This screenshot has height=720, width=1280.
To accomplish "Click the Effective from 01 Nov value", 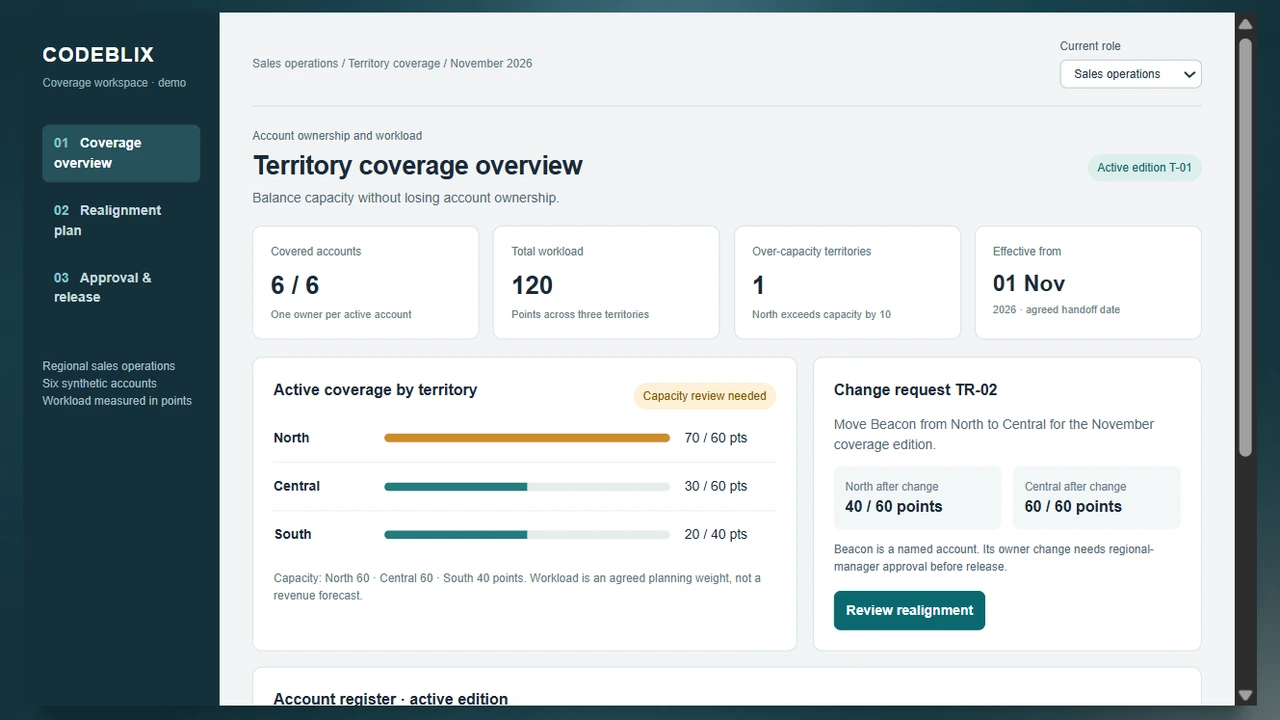I will (x=1029, y=283).
